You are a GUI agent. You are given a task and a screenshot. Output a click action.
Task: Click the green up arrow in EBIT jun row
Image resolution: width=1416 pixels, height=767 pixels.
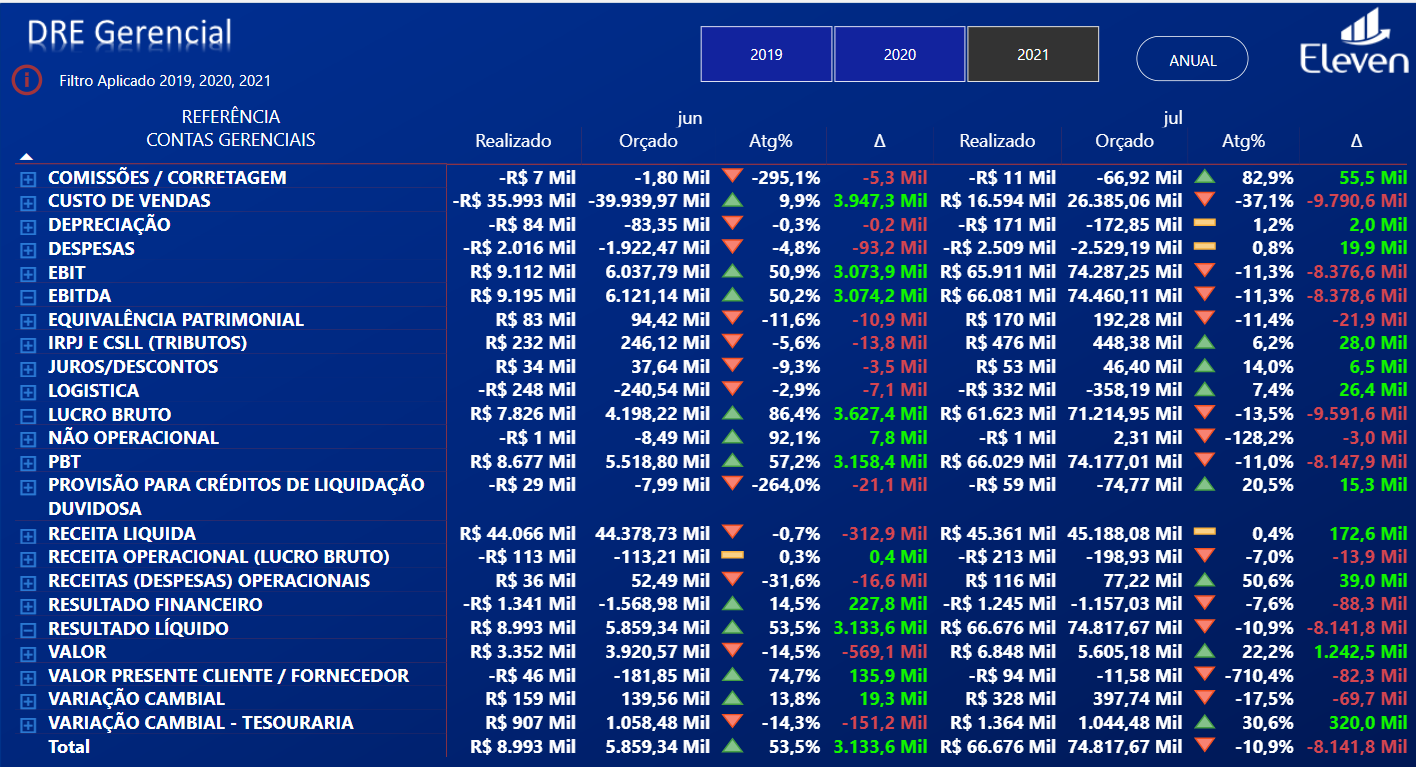pos(732,271)
